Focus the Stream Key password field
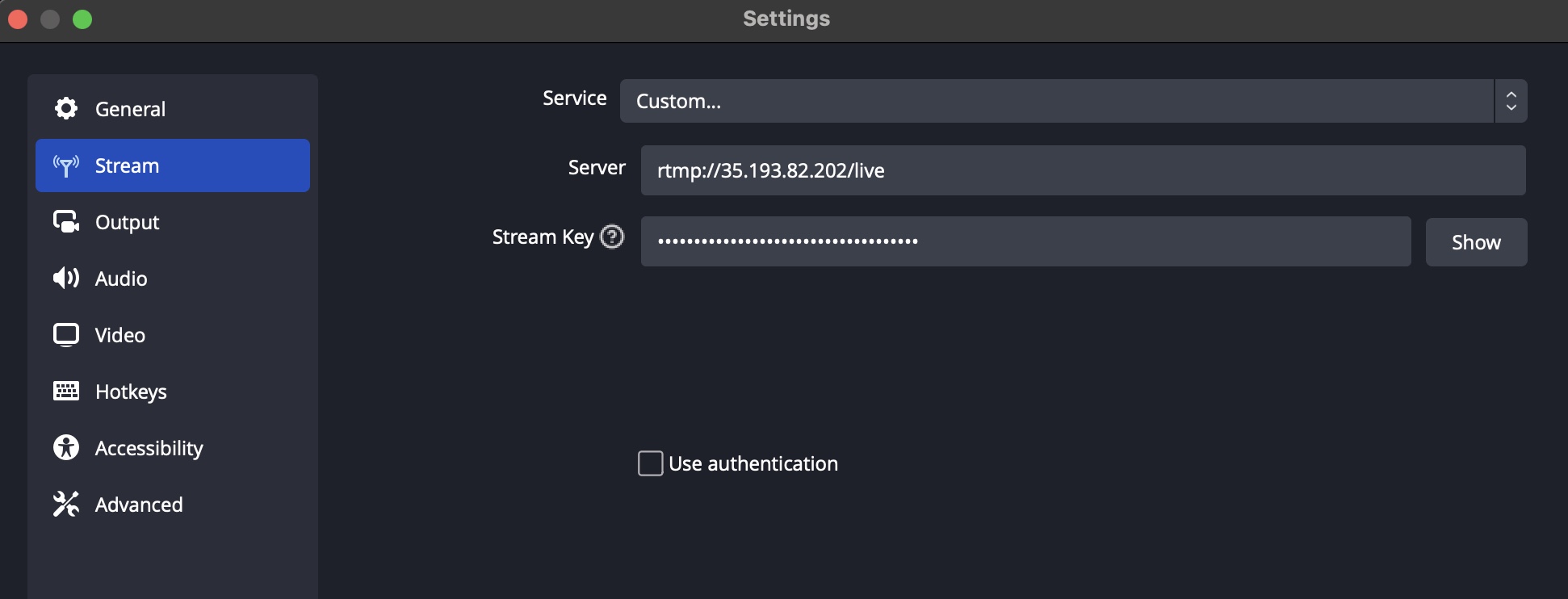 click(1025, 241)
